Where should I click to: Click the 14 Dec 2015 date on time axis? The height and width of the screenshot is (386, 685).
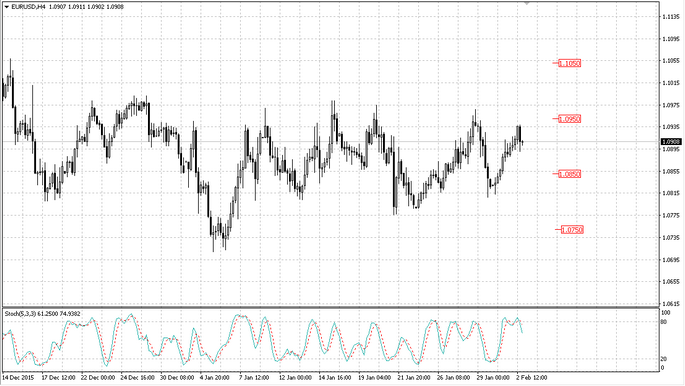point(18,377)
